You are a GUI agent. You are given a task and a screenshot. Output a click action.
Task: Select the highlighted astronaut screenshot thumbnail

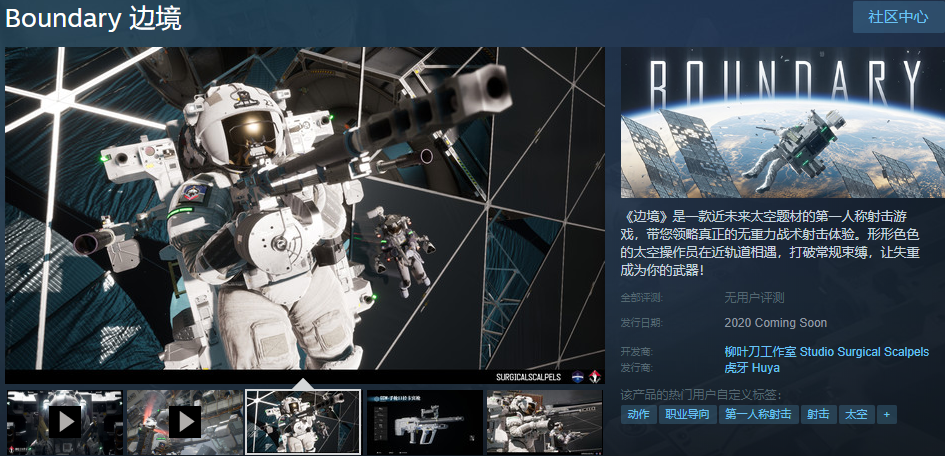point(303,422)
